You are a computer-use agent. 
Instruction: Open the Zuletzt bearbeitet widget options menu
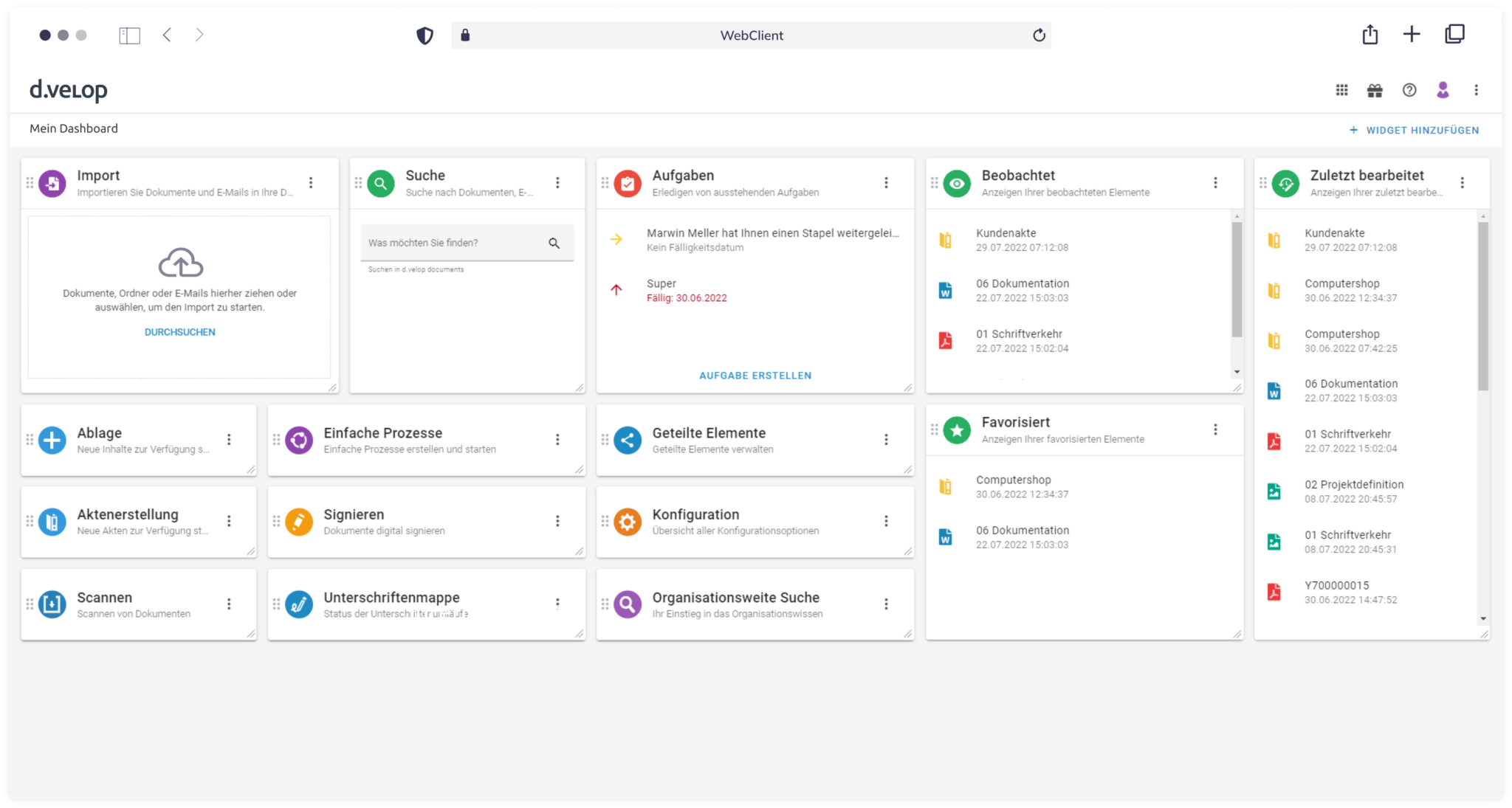tap(1462, 182)
